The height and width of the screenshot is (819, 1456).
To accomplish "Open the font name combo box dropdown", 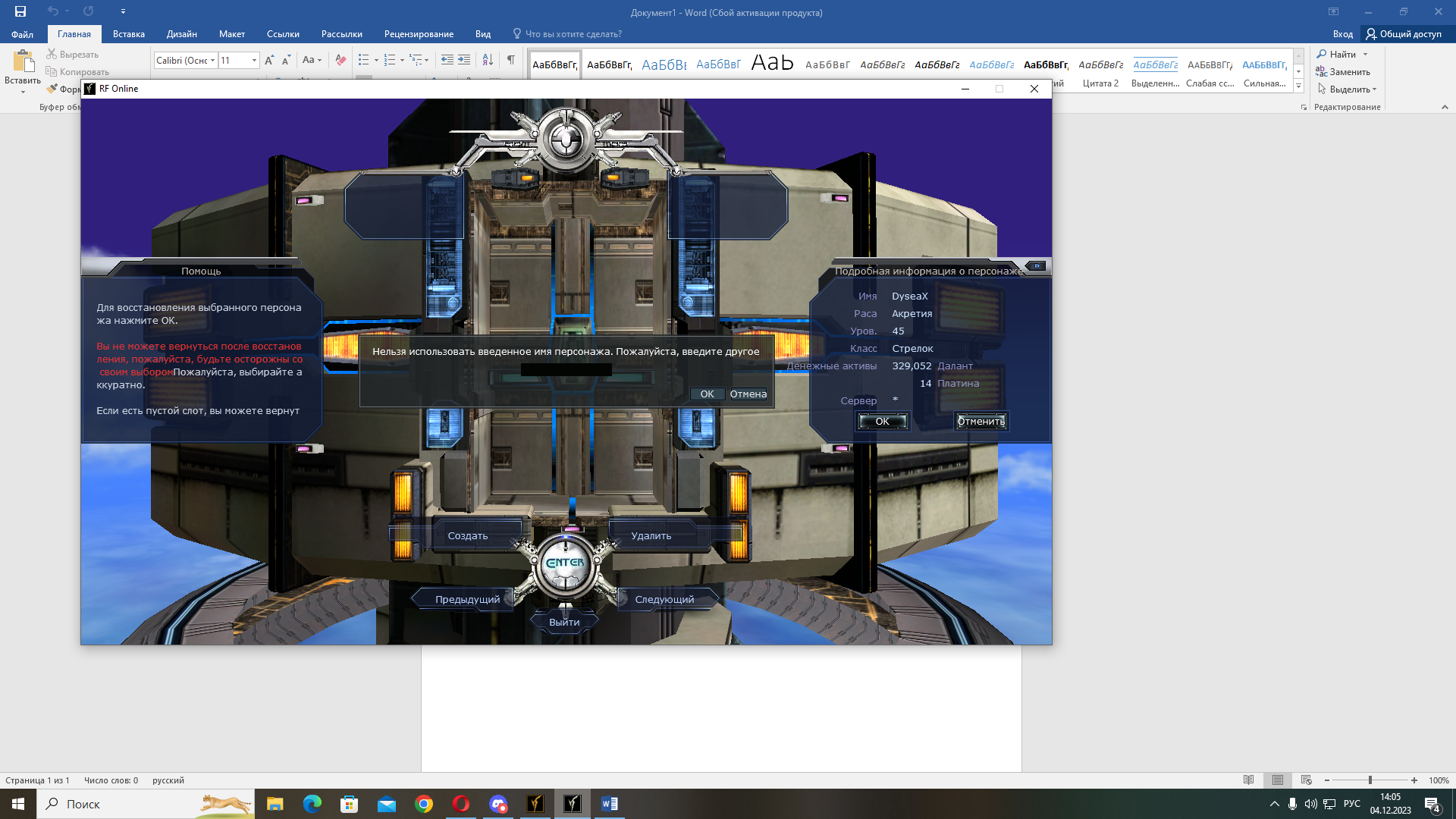I will tap(213, 60).
